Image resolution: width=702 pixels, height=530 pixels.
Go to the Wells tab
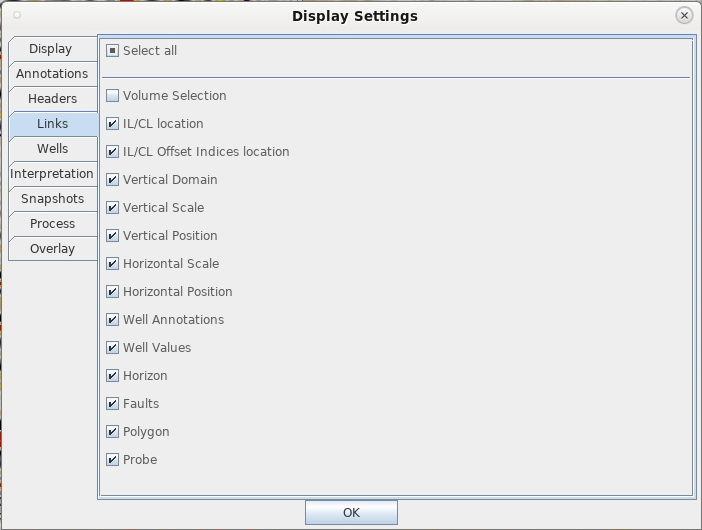point(52,149)
